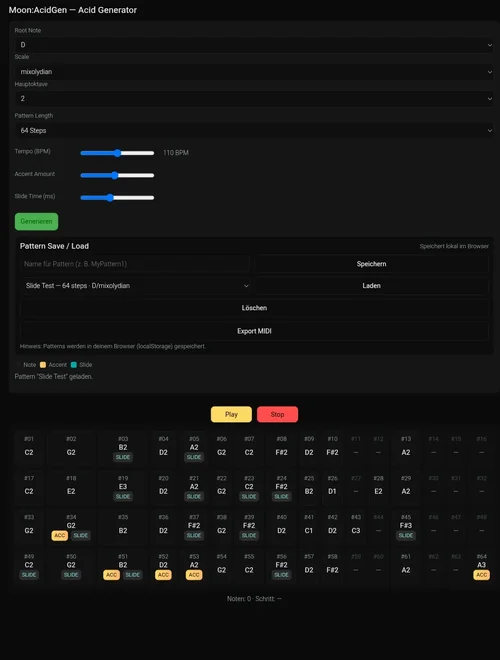Screen dimensions: 500x660
Task: Click the ACC badge on step #34
Action: click(x=60, y=536)
